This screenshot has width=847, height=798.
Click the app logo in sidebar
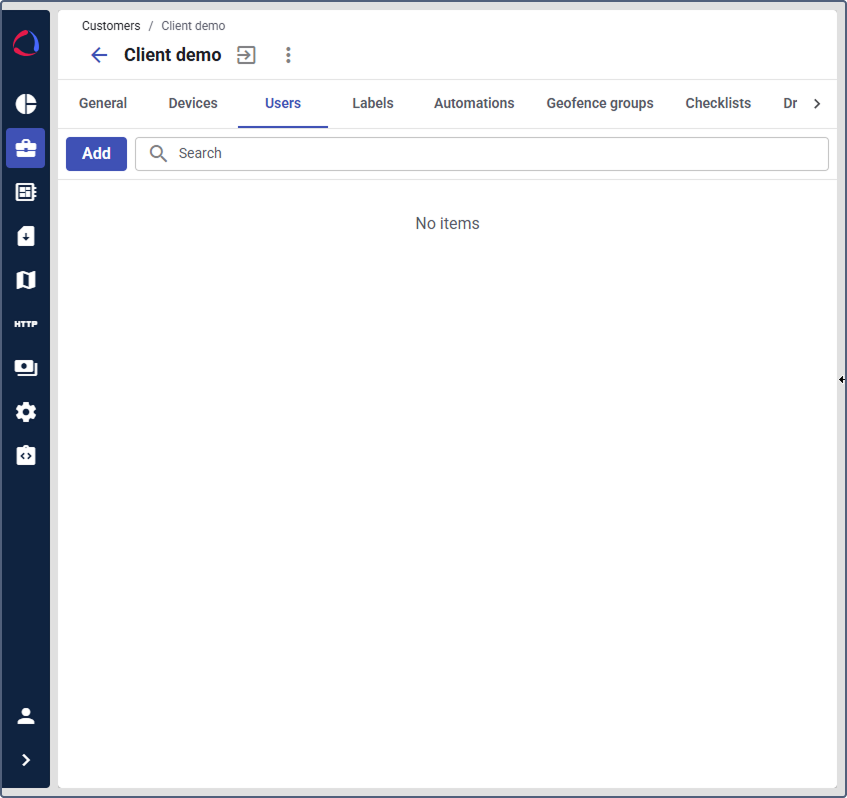point(26,44)
